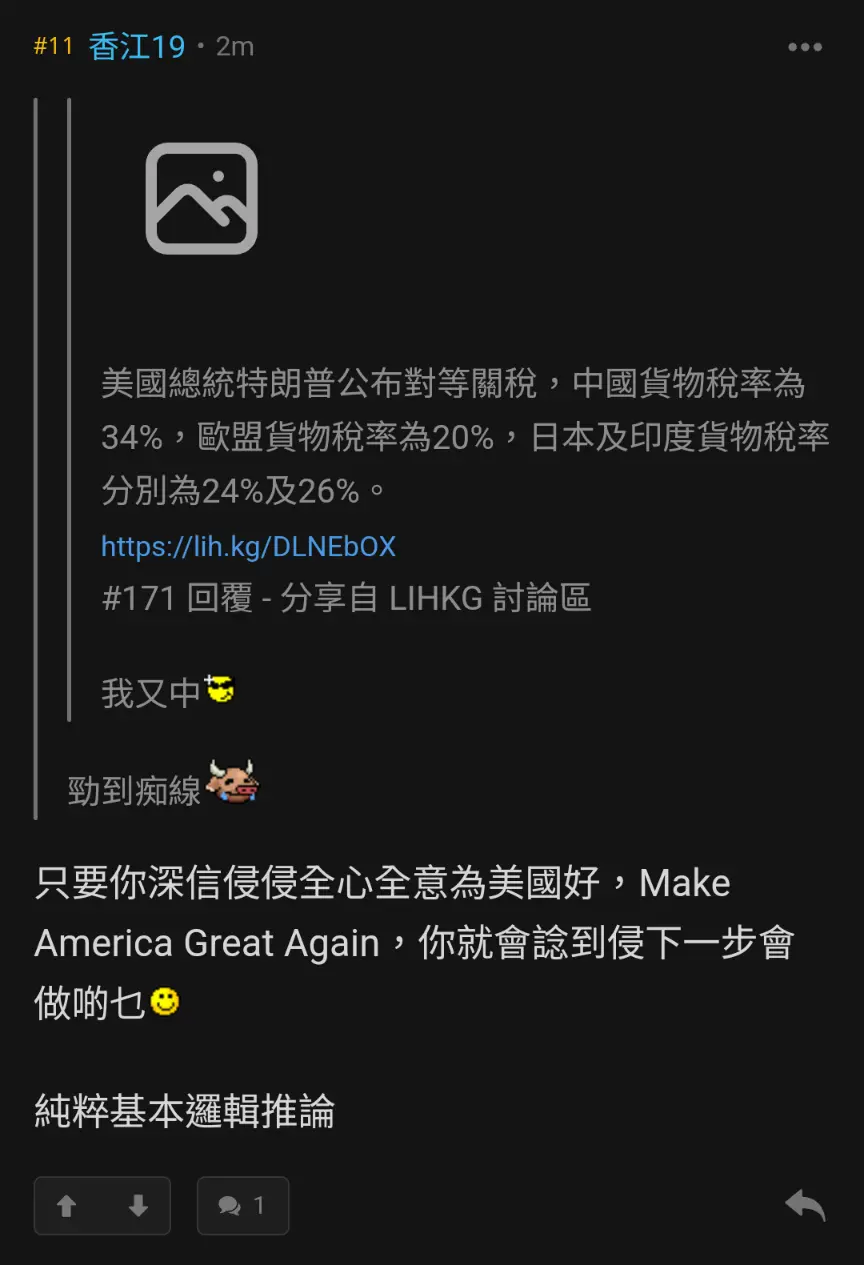This screenshot has height=1265, width=864.
Task: Click the reply arrow icon
Action: pos(805,1205)
